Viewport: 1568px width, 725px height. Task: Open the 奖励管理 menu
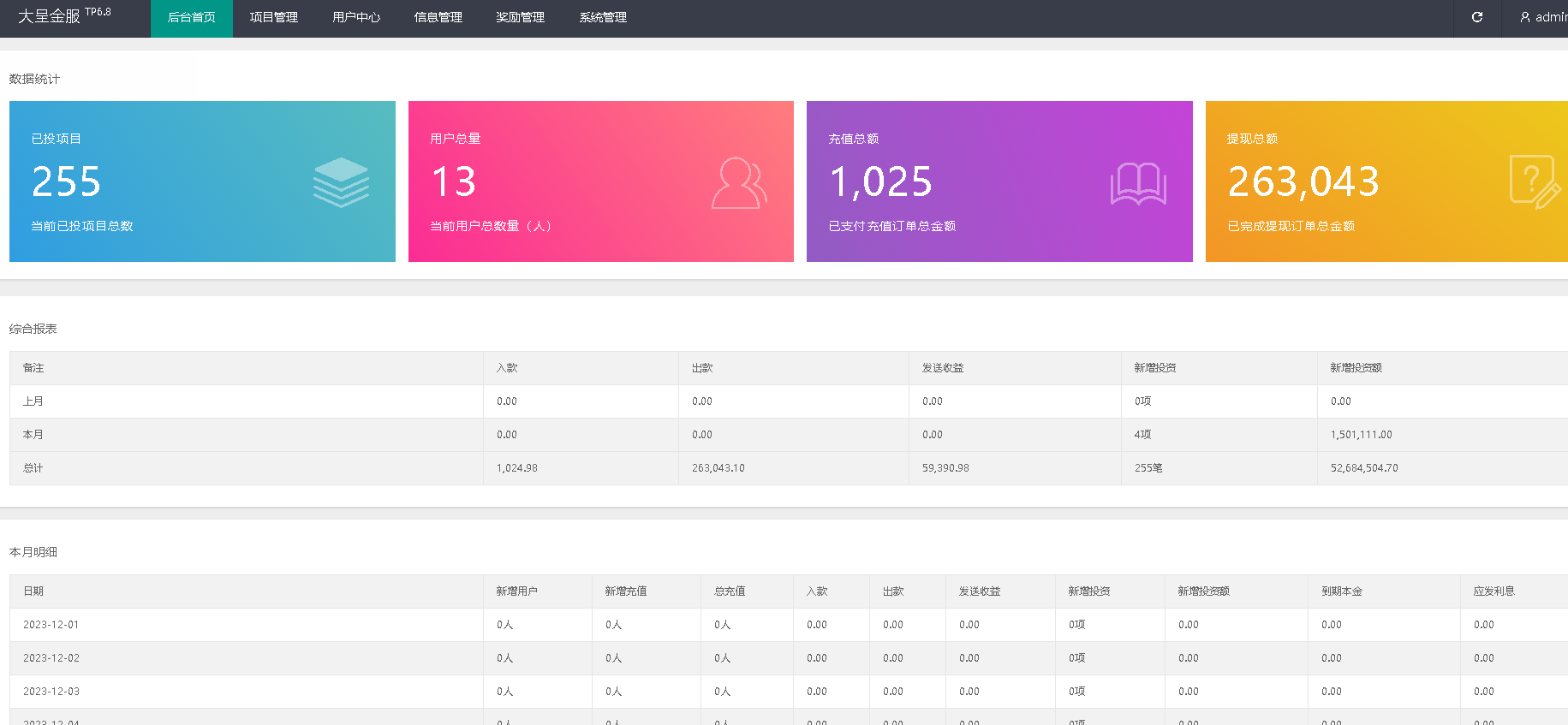click(x=521, y=18)
